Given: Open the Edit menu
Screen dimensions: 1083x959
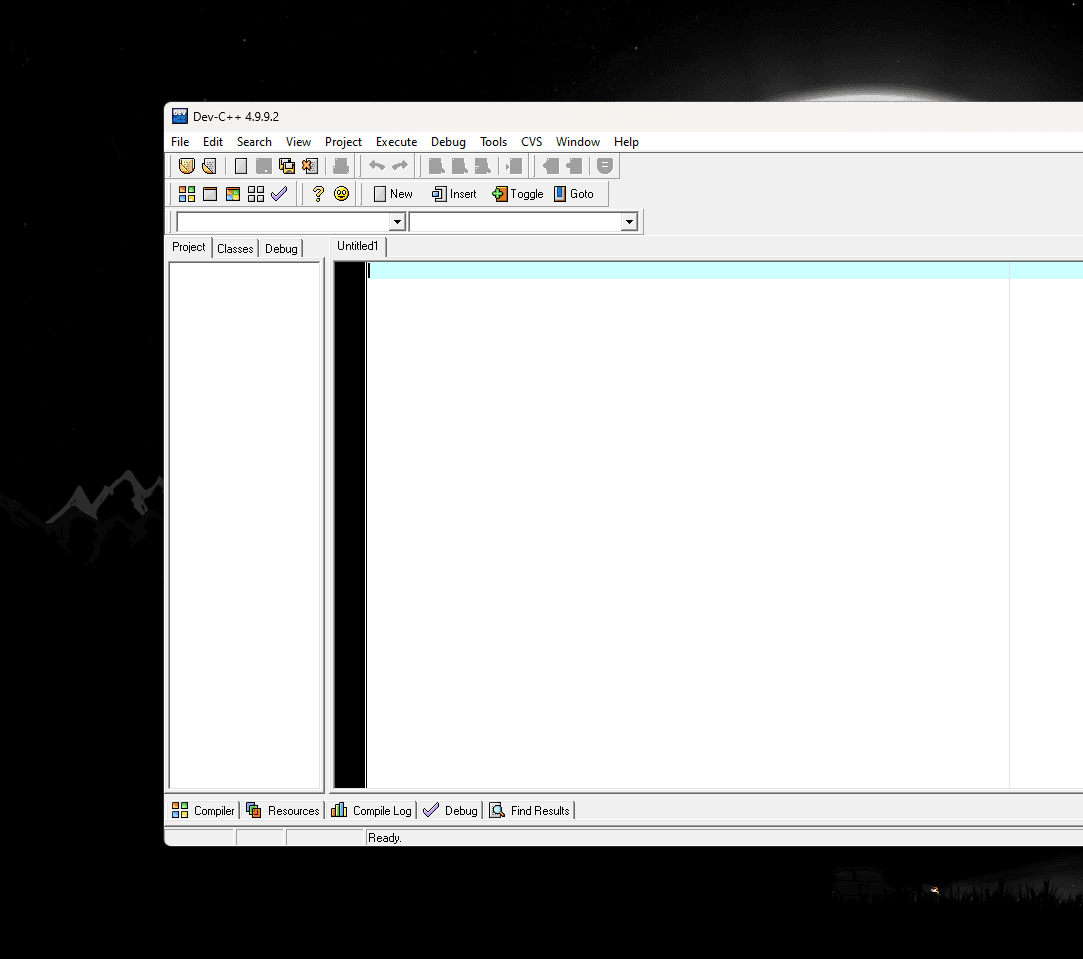Looking at the screenshot, I should point(213,142).
